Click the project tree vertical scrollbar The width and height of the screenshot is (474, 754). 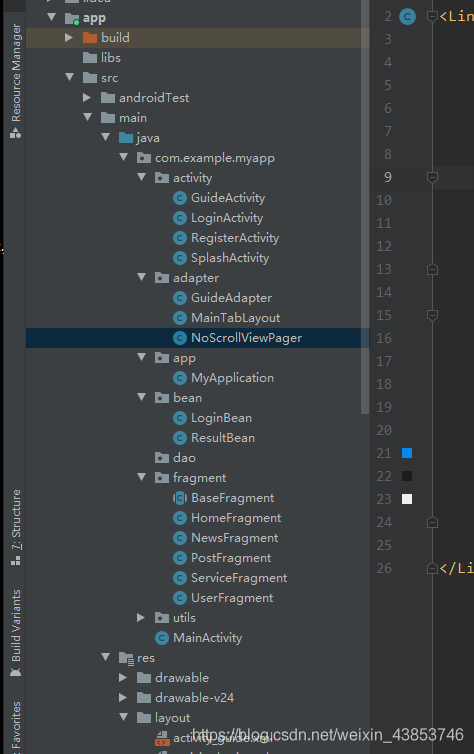pos(365,207)
